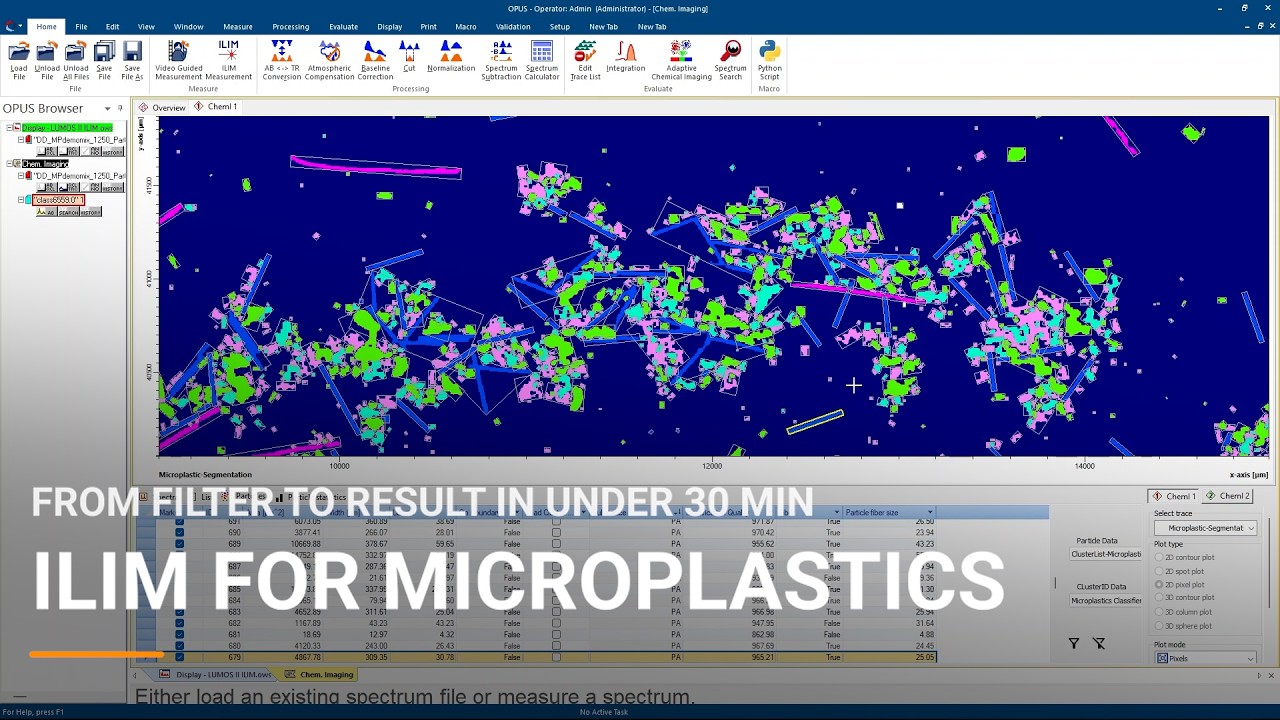Click the Unload File icon

click(x=47, y=61)
